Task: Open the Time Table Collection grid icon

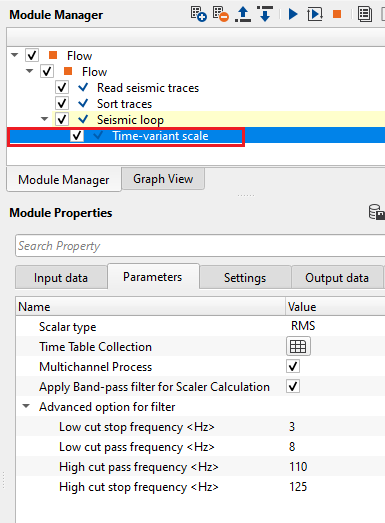Action: [x=298, y=347]
